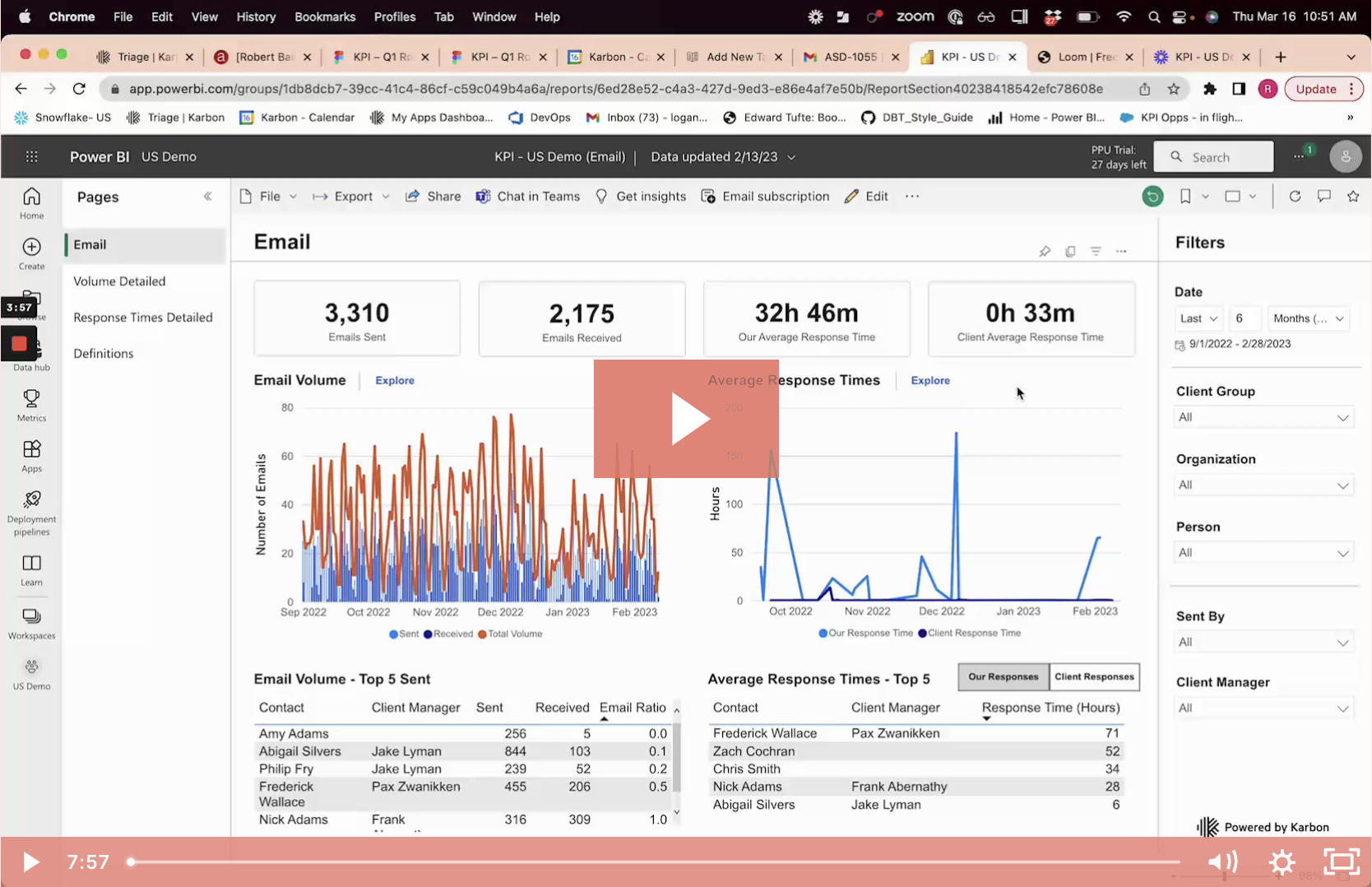
Task: Open Email subscription
Action: click(x=766, y=197)
